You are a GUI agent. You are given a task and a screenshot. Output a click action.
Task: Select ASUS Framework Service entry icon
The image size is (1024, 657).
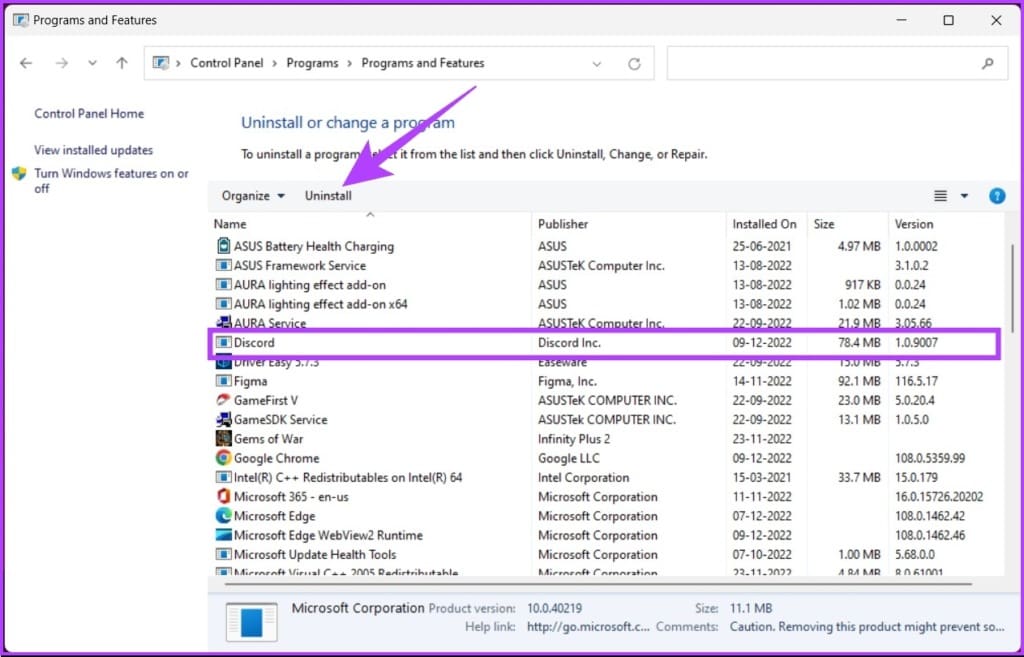(223, 266)
